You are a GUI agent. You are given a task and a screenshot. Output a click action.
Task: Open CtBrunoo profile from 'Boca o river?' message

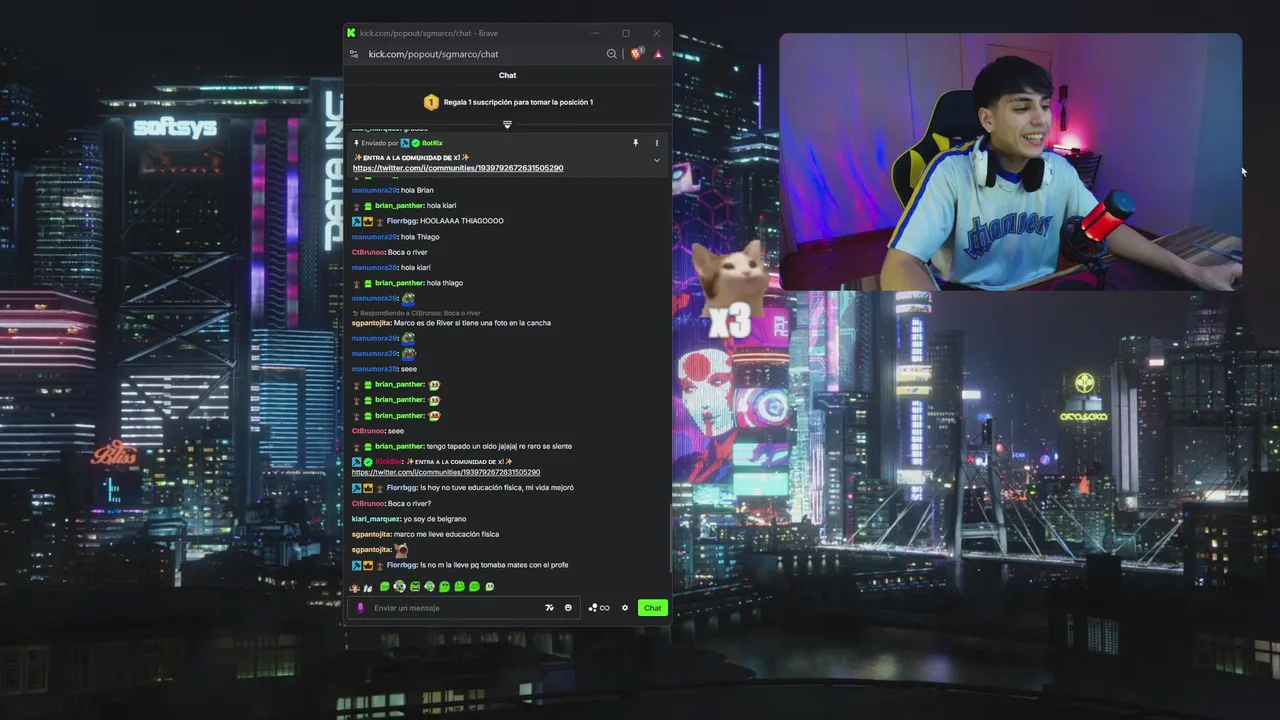(368, 503)
